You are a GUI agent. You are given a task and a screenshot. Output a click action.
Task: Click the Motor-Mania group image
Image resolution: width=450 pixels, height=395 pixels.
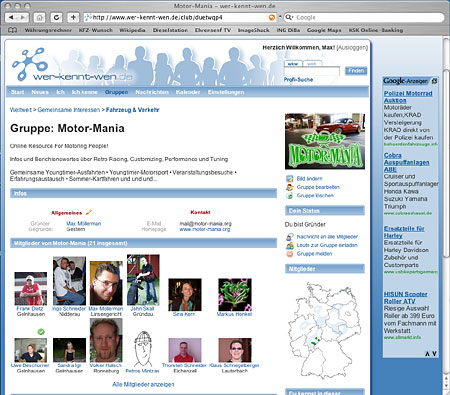click(325, 141)
